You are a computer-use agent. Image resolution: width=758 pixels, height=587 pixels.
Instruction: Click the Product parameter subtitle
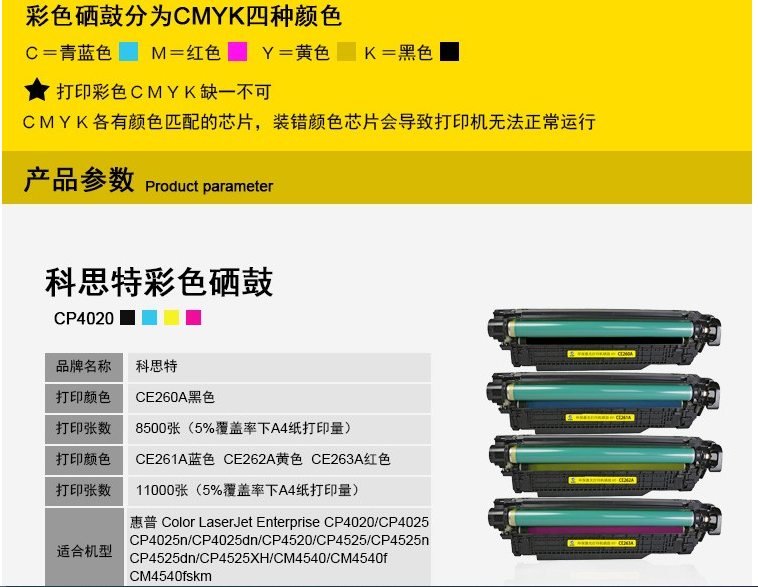[x=209, y=186]
